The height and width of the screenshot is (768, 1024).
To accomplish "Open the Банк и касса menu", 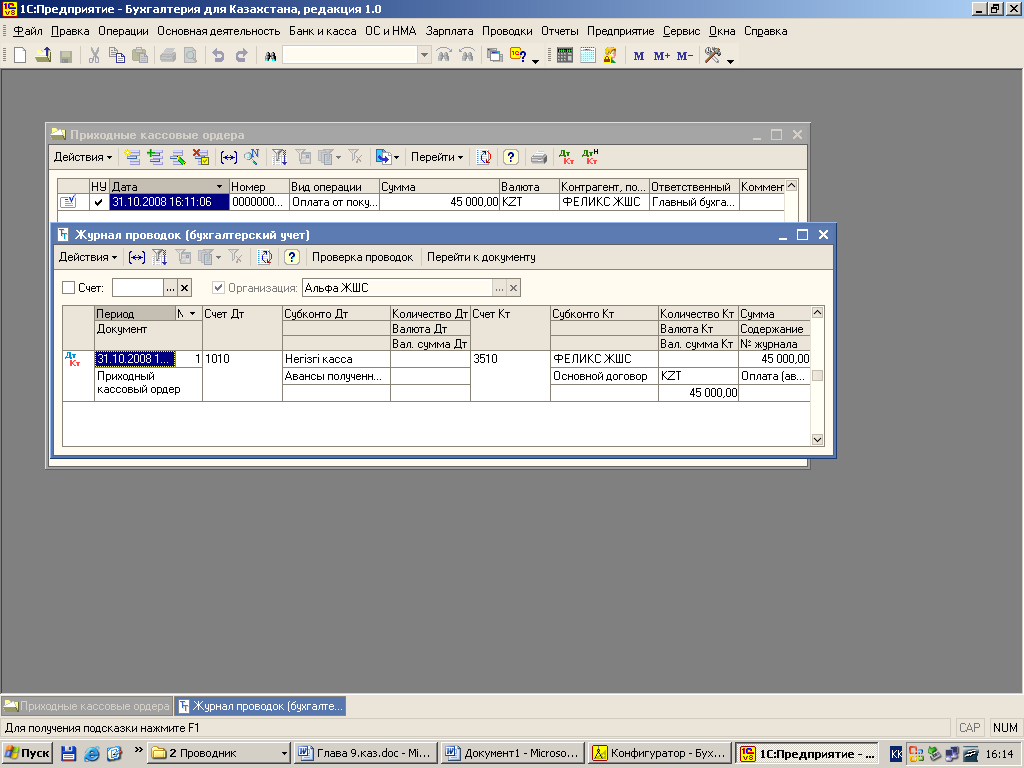I will (x=323, y=31).
